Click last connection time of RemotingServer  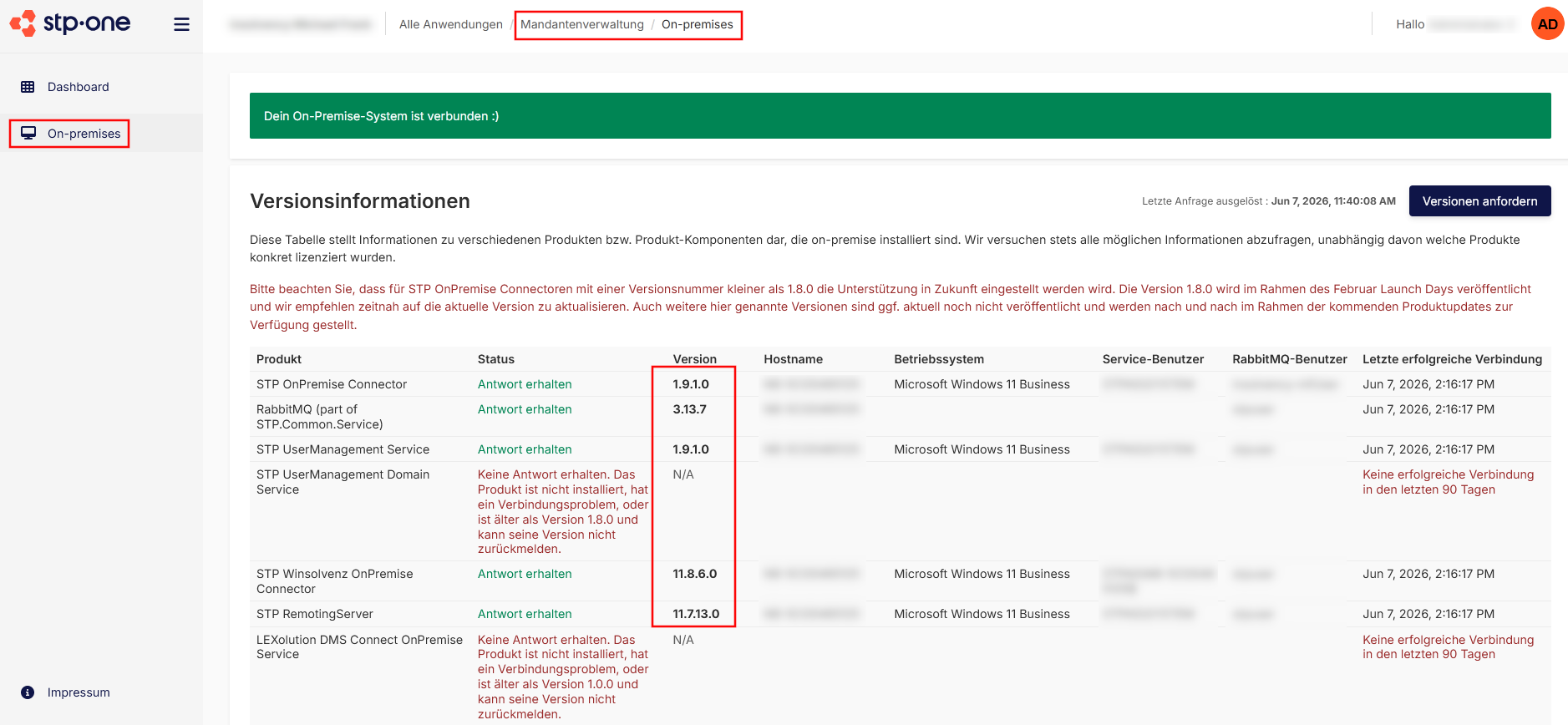[1428, 614]
